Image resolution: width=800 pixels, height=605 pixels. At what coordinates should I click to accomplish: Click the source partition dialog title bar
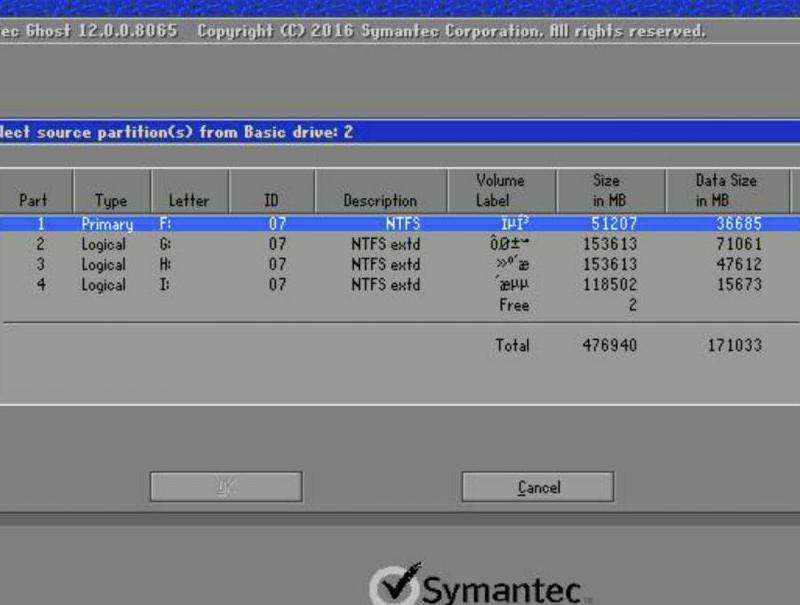[x=400, y=132]
